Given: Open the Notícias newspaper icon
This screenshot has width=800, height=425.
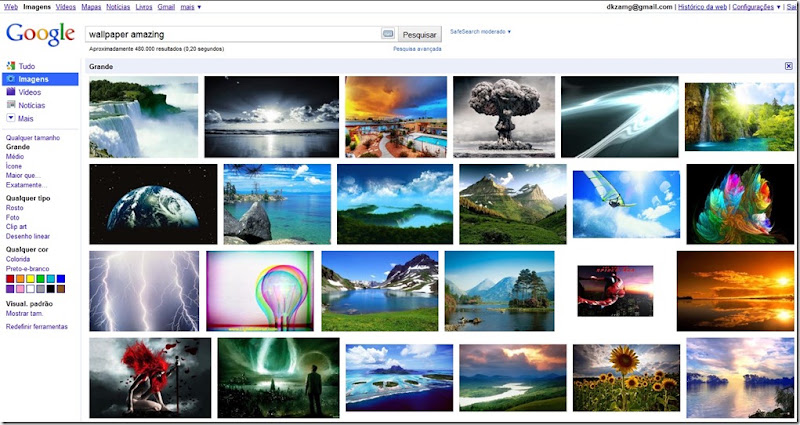Looking at the screenshot, I should (x=11, y=105).
